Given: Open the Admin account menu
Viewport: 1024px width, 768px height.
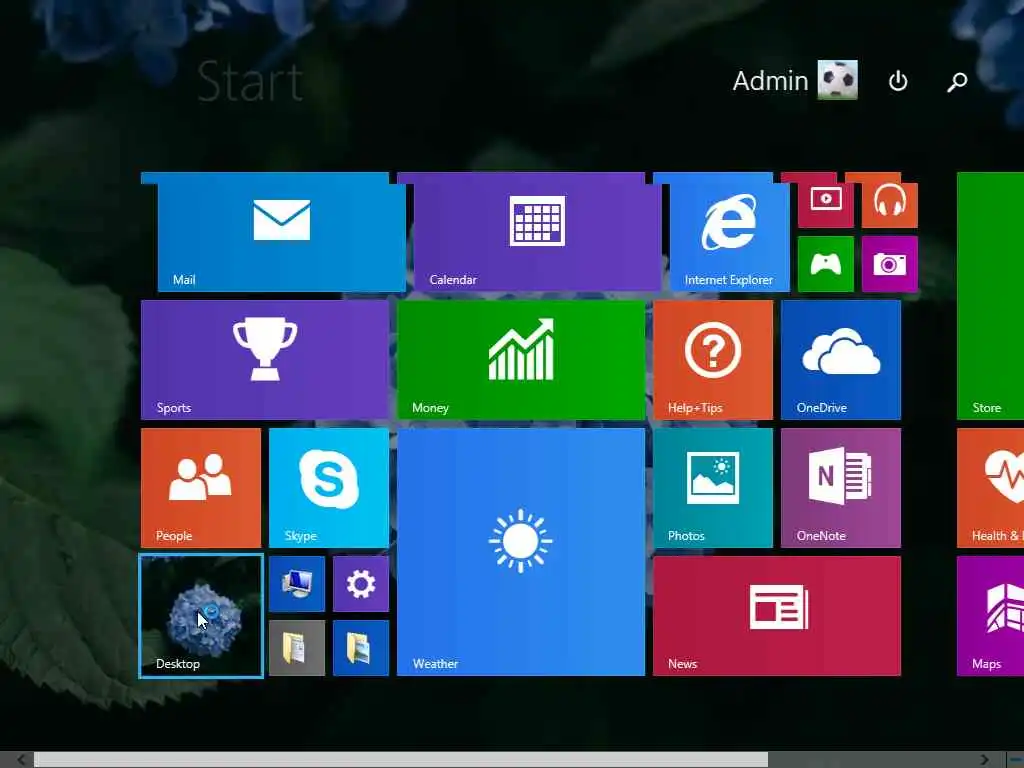Looking at the screenshot, I should 795,80.
